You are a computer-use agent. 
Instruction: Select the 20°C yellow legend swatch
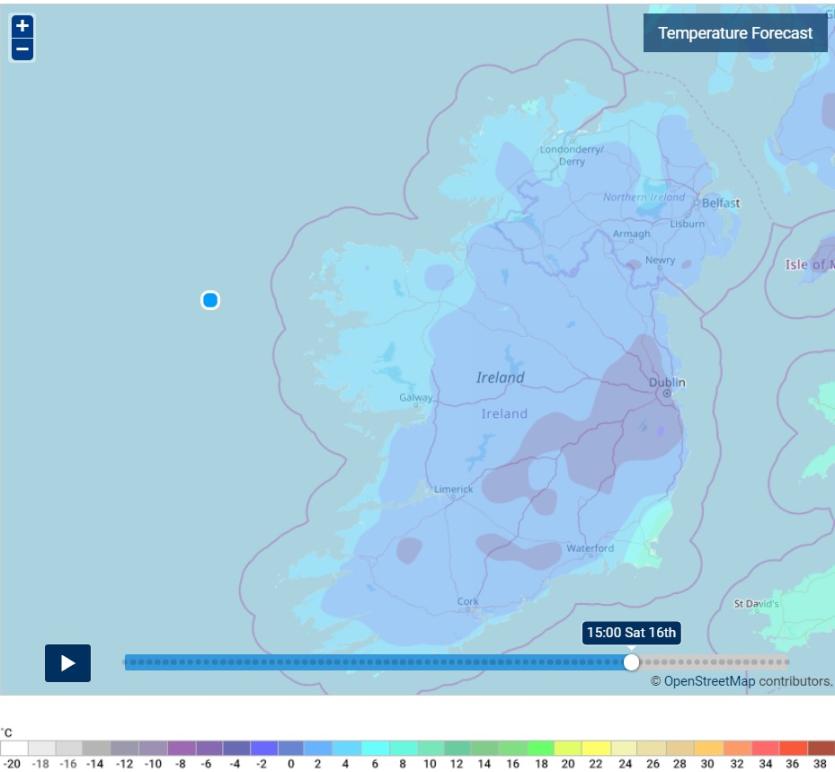tap(568, 748)
